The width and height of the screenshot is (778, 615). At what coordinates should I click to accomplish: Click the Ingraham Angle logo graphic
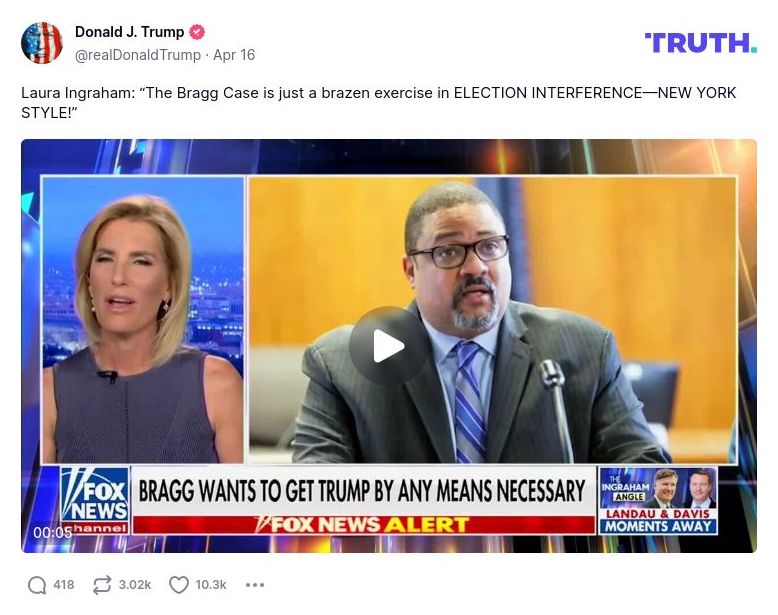point(624,487)
